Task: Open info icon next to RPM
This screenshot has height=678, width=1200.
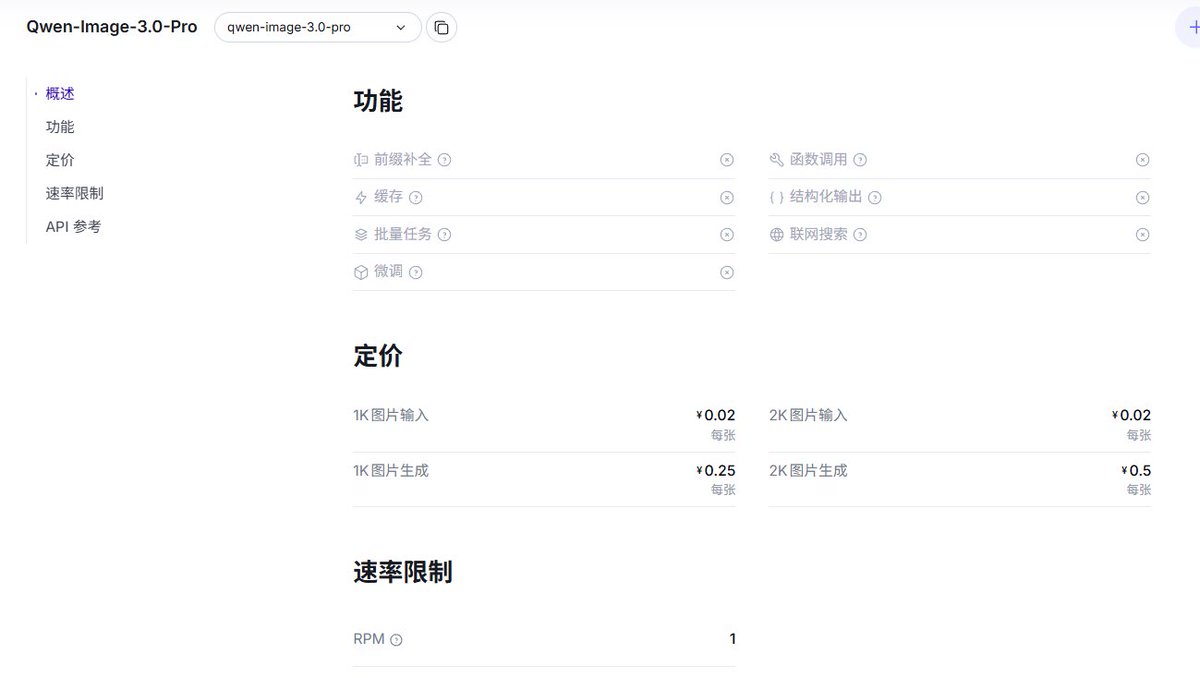Action: point(396,640)
